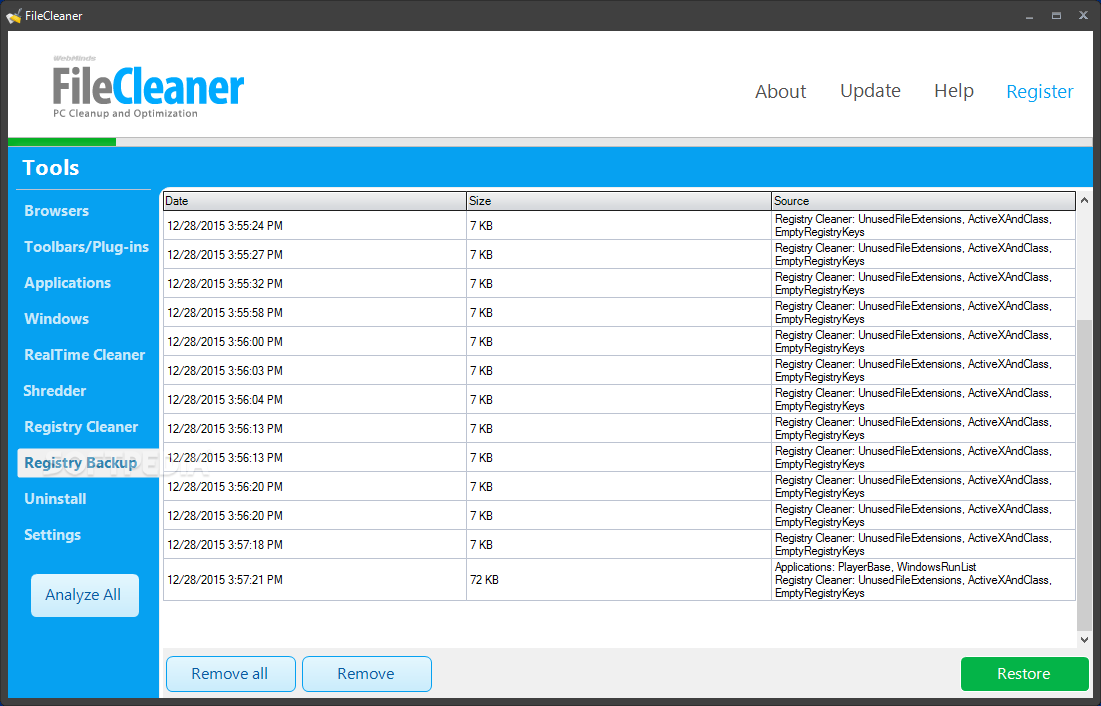Select the backup dated 12/28/2015 3:57:21 PM
Image resolution: width=1101 pixels, height=706 pixels.
click(619, 580)
